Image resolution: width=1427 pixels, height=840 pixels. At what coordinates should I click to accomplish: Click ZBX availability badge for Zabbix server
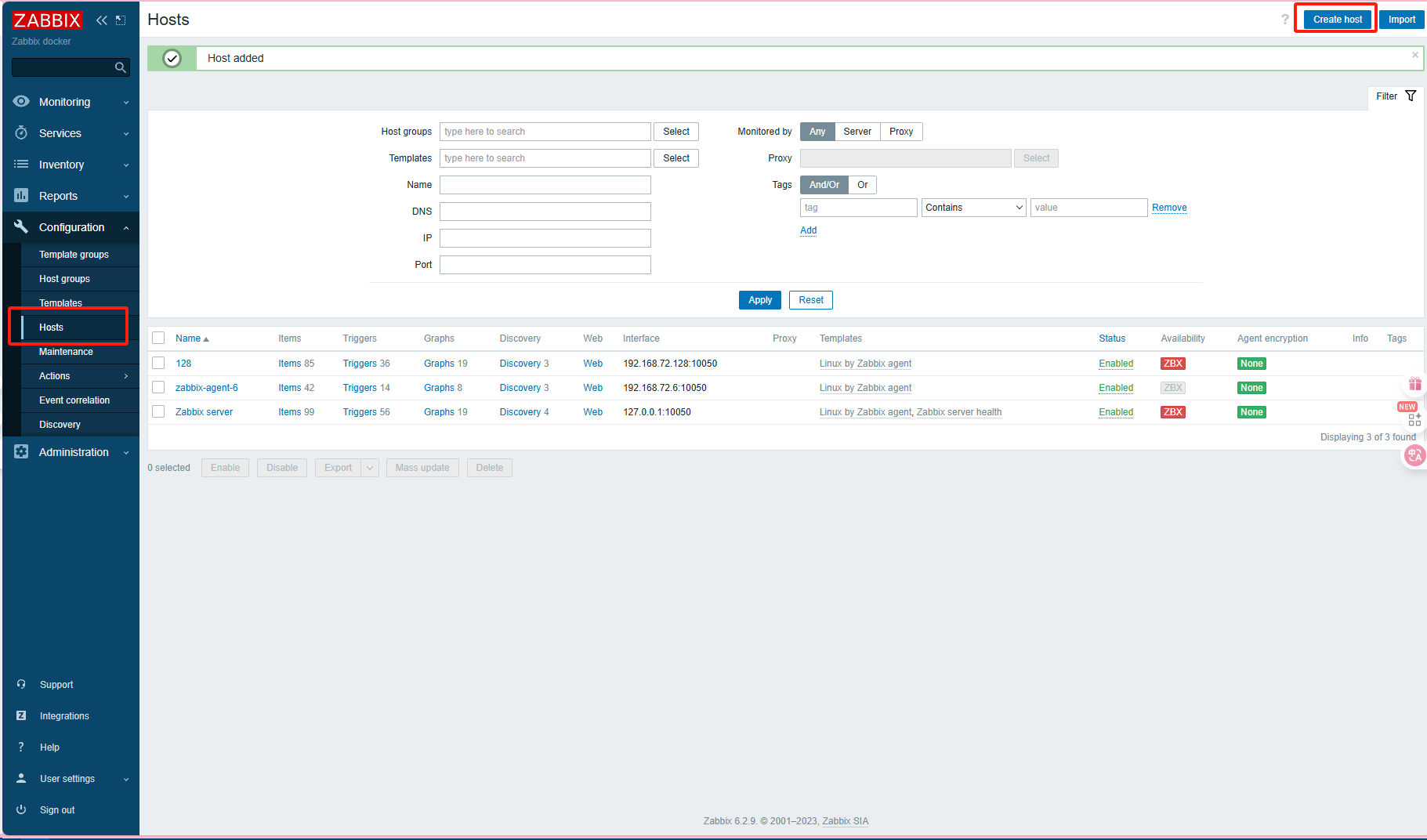pos(1172,412)
